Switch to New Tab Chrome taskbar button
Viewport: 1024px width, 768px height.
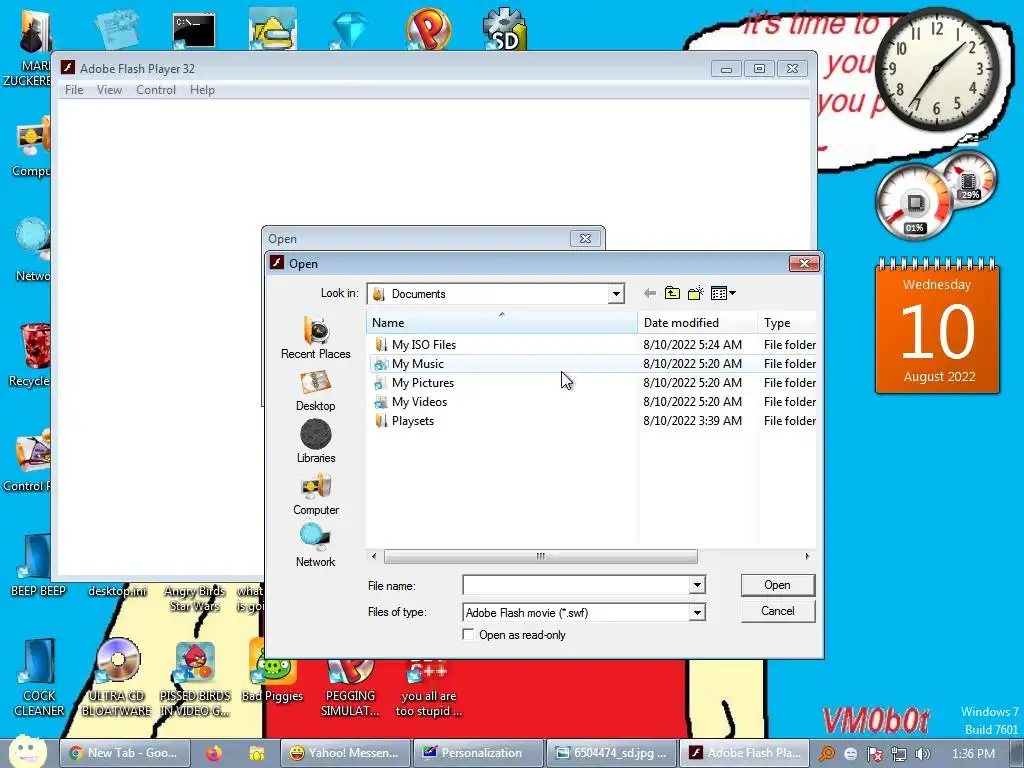pos(124,753)
